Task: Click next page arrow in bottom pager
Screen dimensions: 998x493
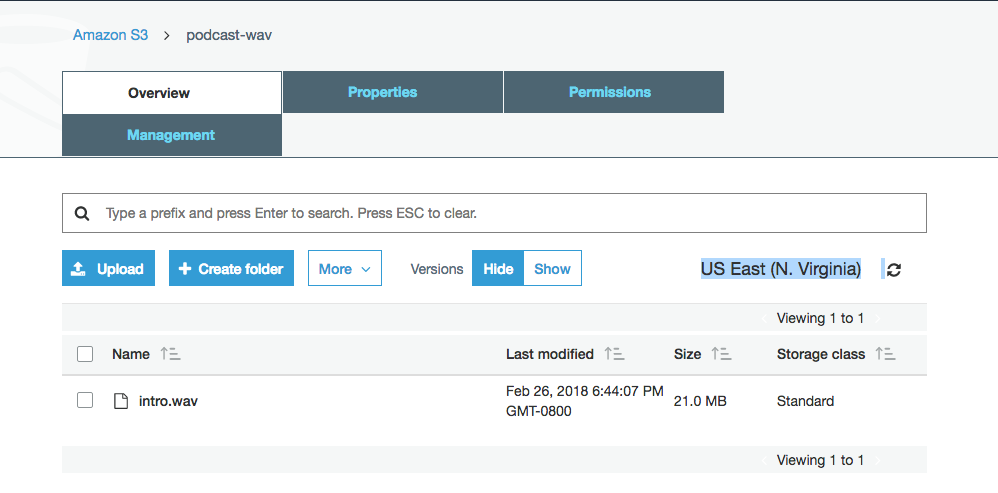Action: 878,461
